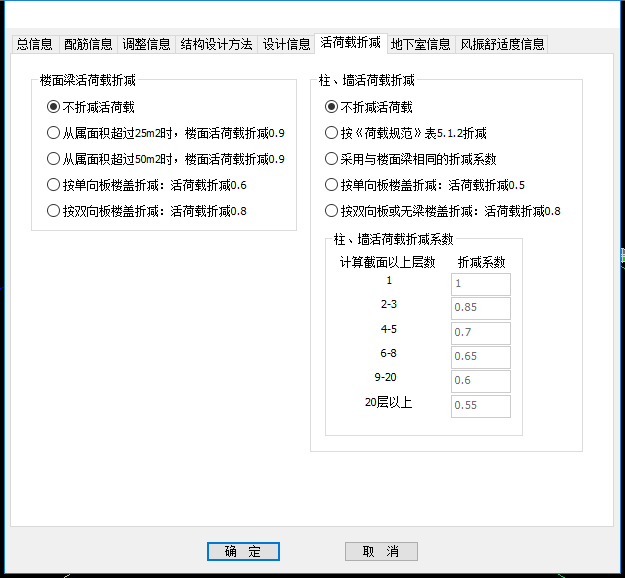625x578 pixels.
Task: Switch to the 总信息 tab
Action: click(35, 44)
